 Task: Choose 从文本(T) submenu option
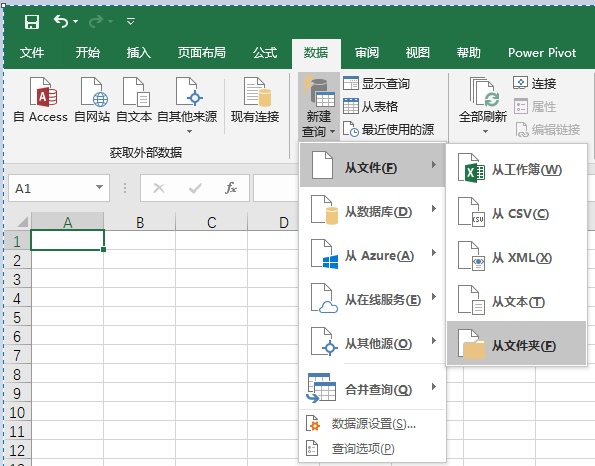516,301
